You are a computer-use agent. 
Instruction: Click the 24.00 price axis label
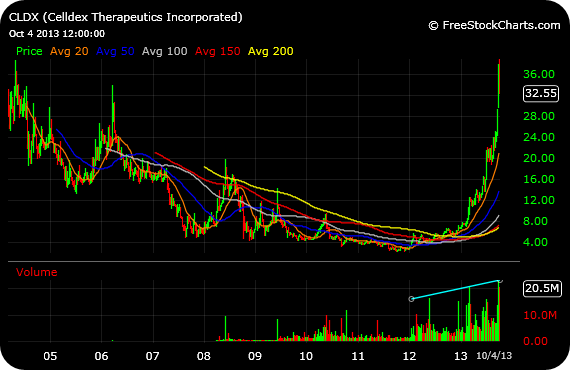coord(539,137)
